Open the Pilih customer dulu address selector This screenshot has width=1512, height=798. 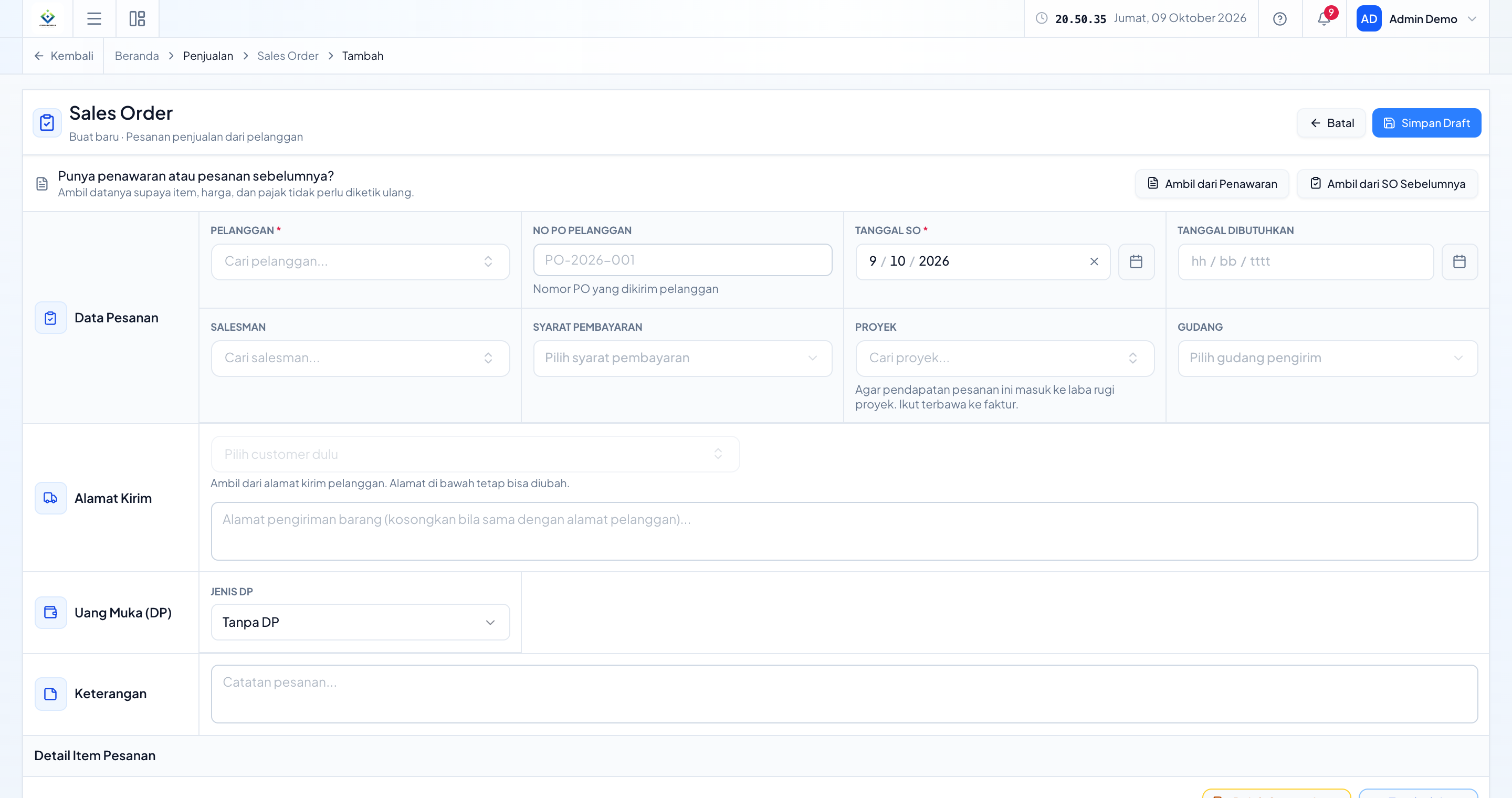475,454
